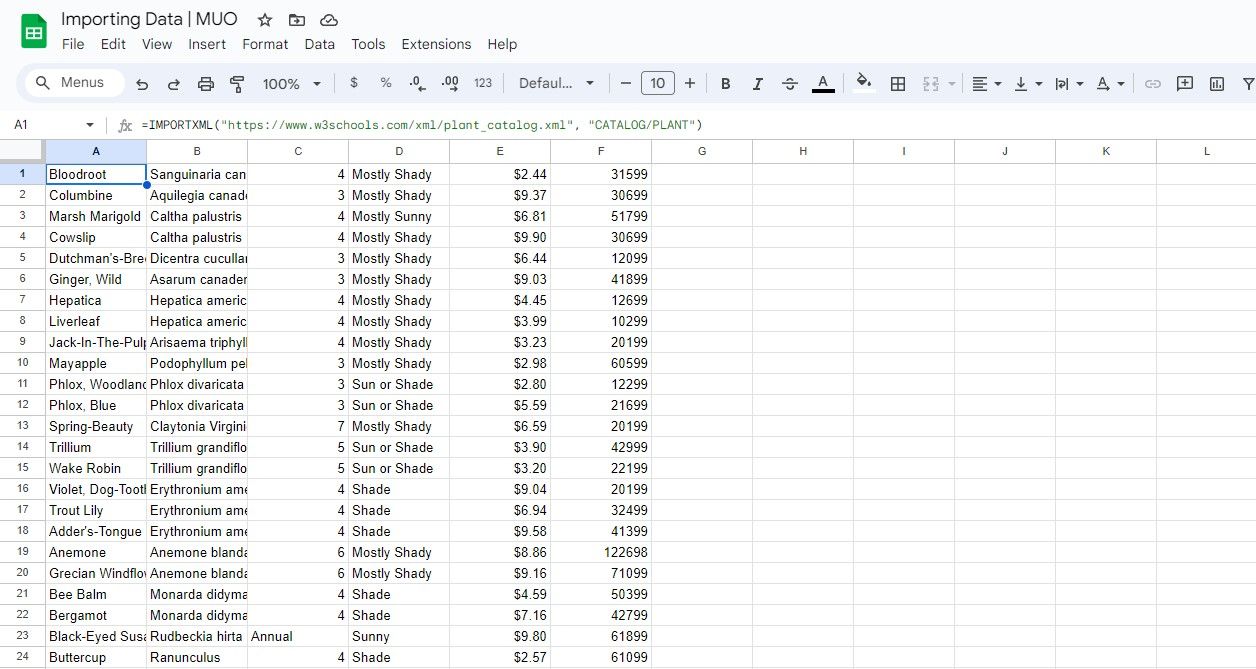The image size is (1256, 669).
Task: Apply currency format with the dollar icon
Action: point(353,84)
